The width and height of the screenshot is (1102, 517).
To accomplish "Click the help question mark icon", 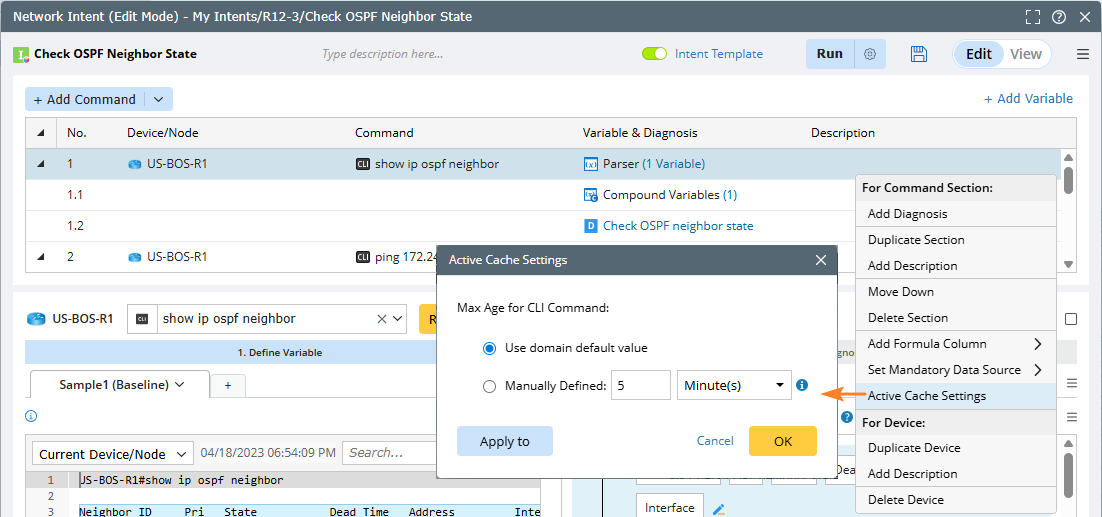I will pos(1059,17).
